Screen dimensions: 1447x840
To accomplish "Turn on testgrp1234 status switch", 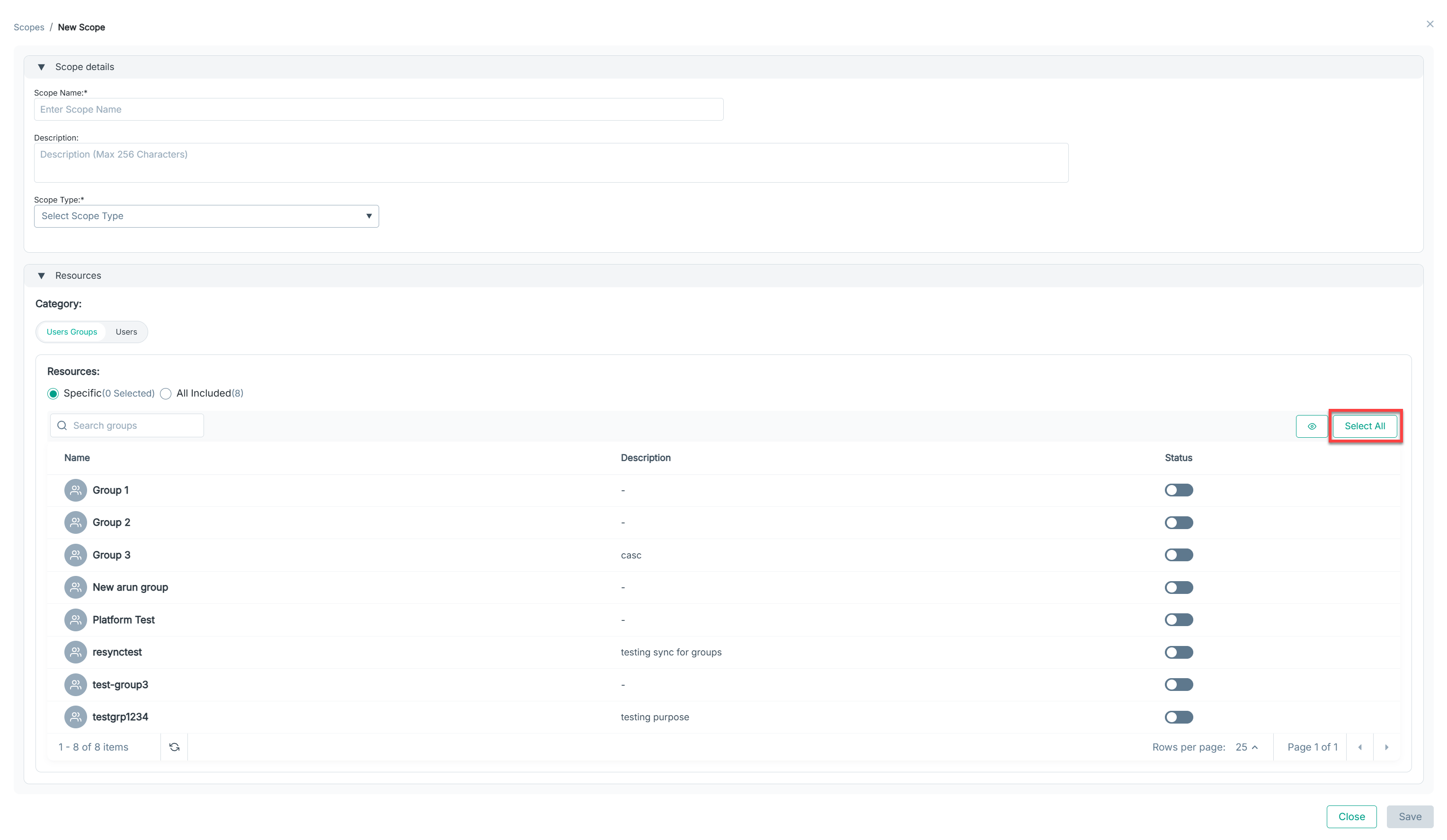I will [1178, 717].
